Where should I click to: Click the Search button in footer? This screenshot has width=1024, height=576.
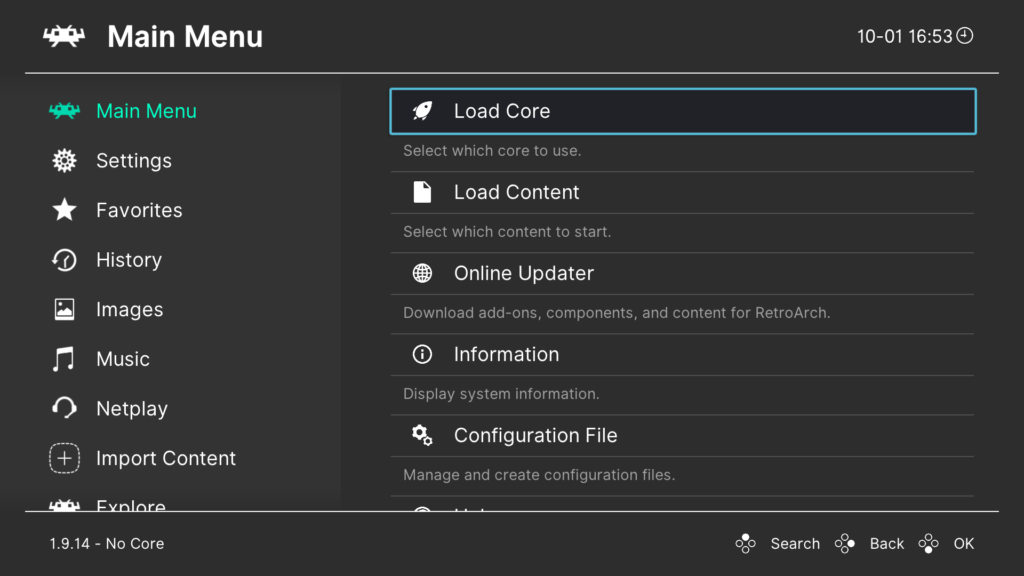(777, 543)
